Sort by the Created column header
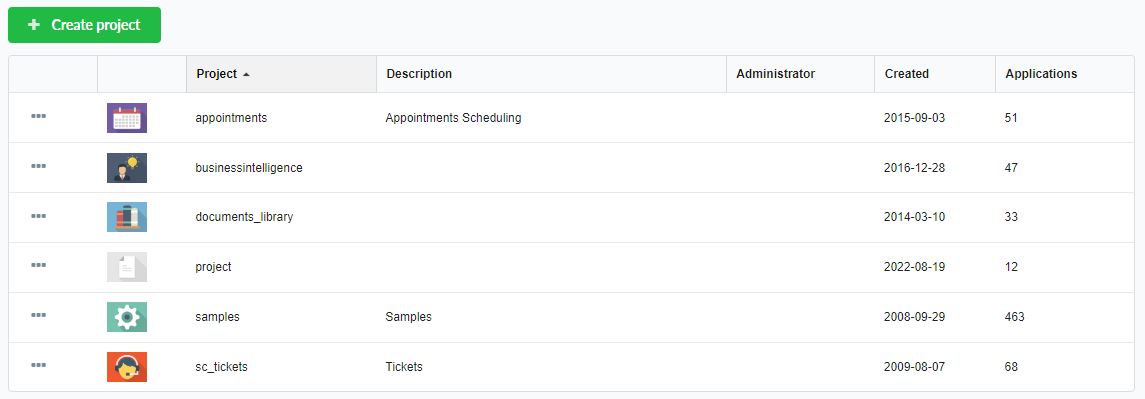This screenshot has height=399, width=1145. (907, 74)
